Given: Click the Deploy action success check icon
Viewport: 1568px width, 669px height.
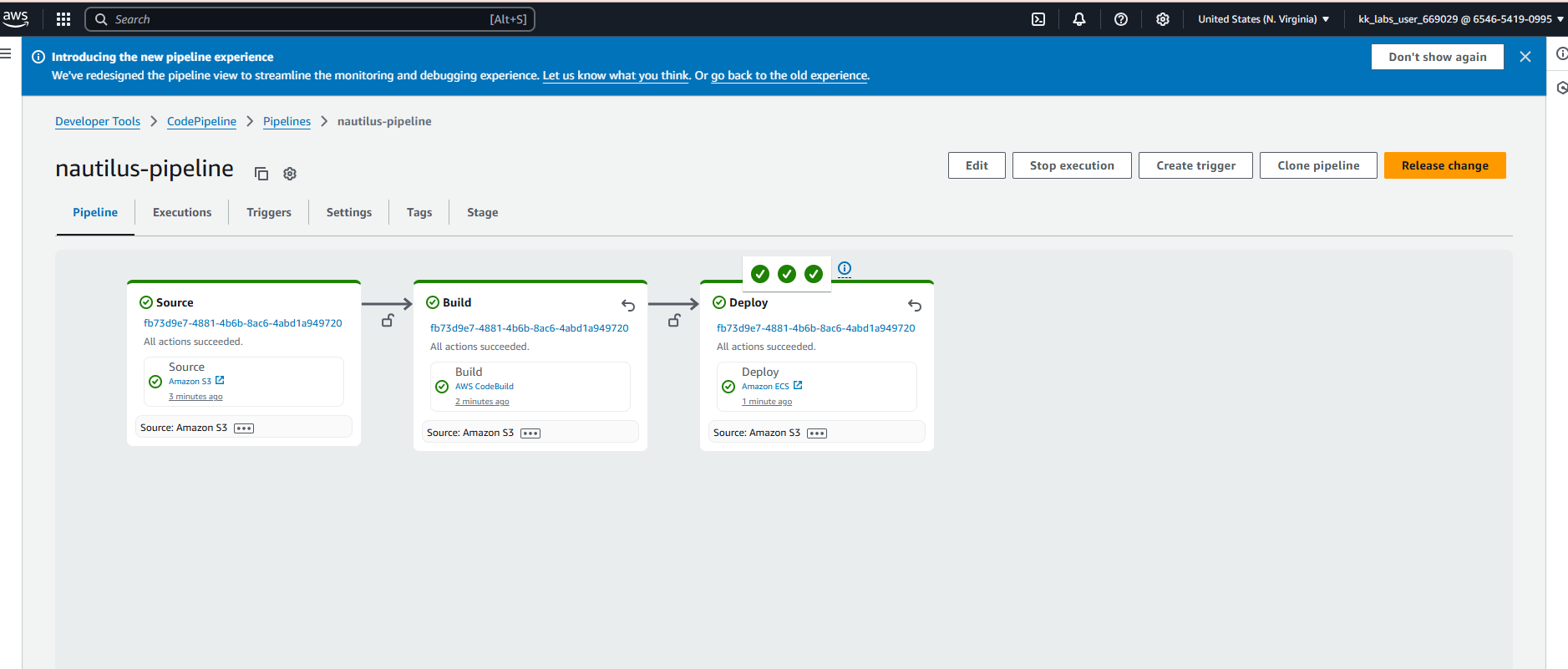Looking at the screenshot, I should (x=728, y=387).
